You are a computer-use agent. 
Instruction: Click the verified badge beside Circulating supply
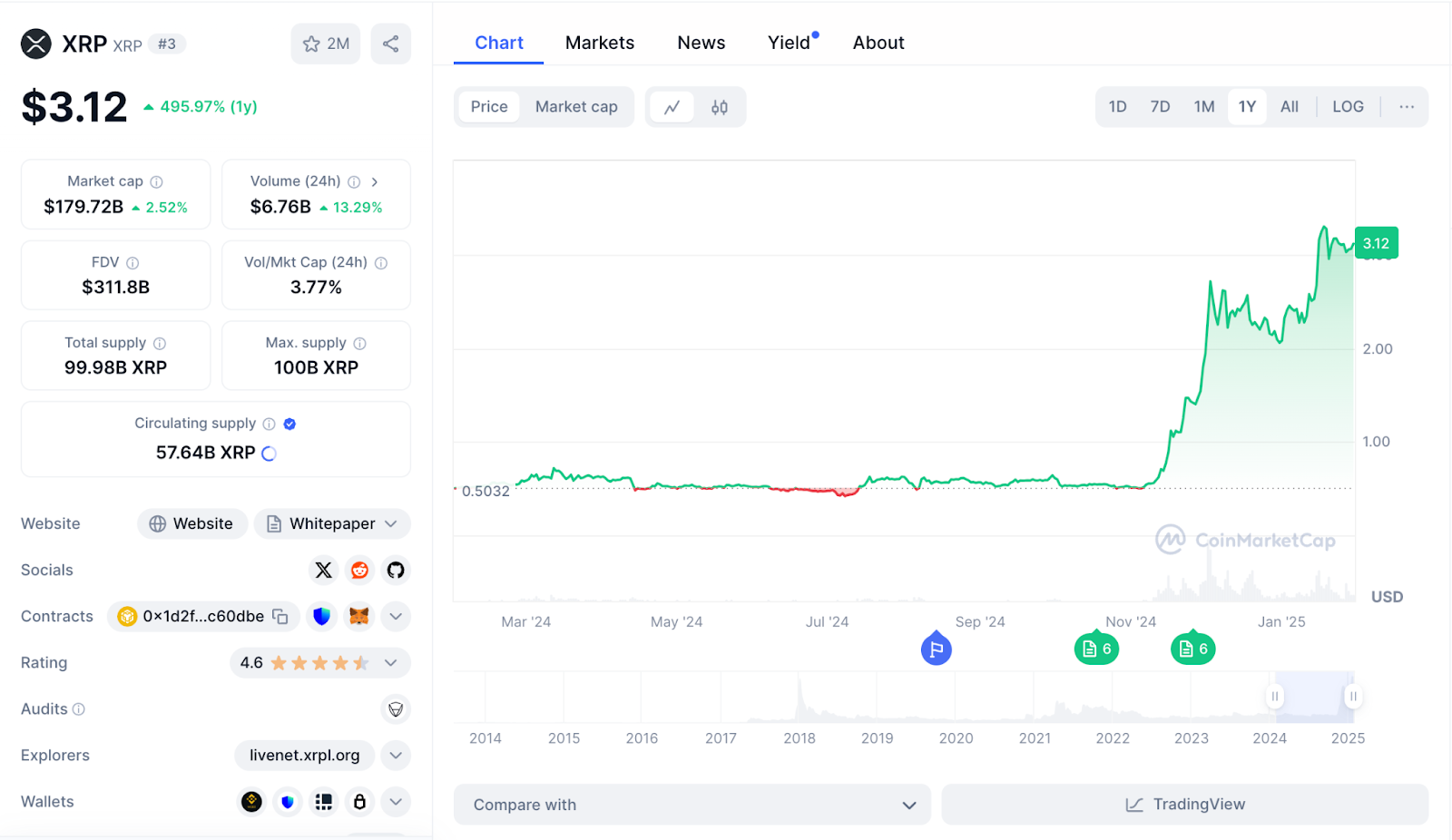tap(289, 424)
